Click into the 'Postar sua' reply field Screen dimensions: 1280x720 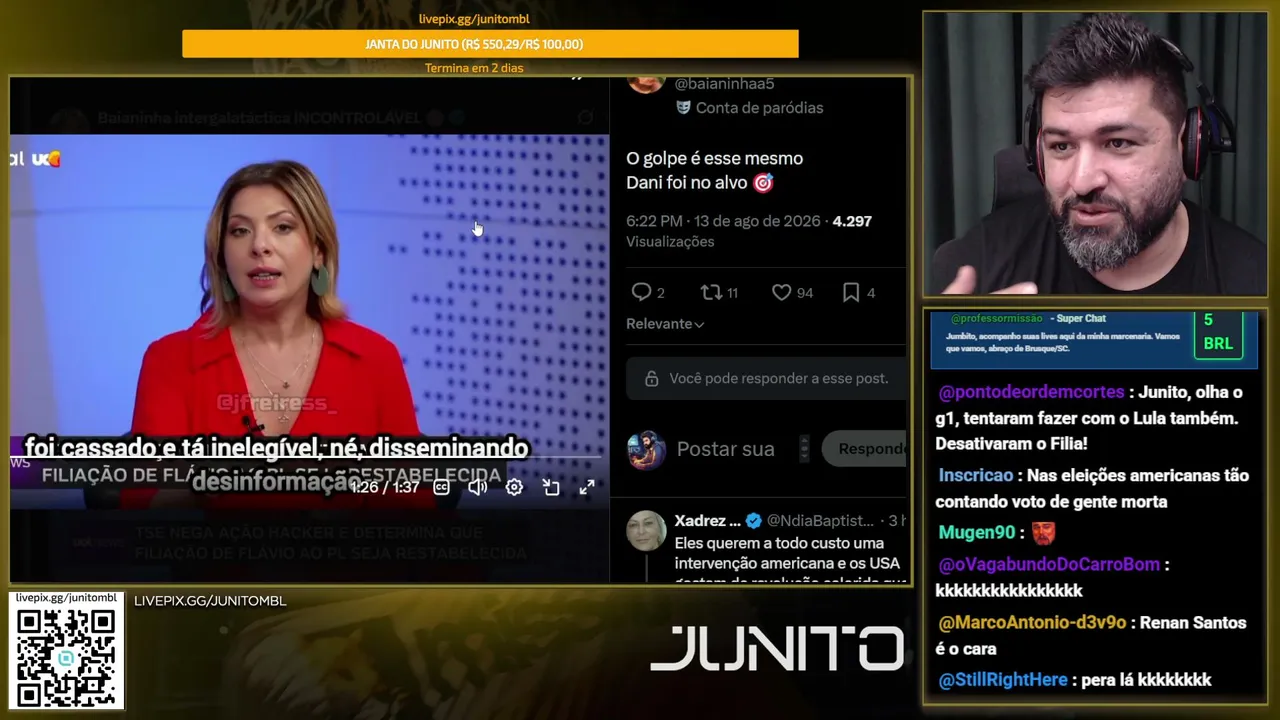726,449
